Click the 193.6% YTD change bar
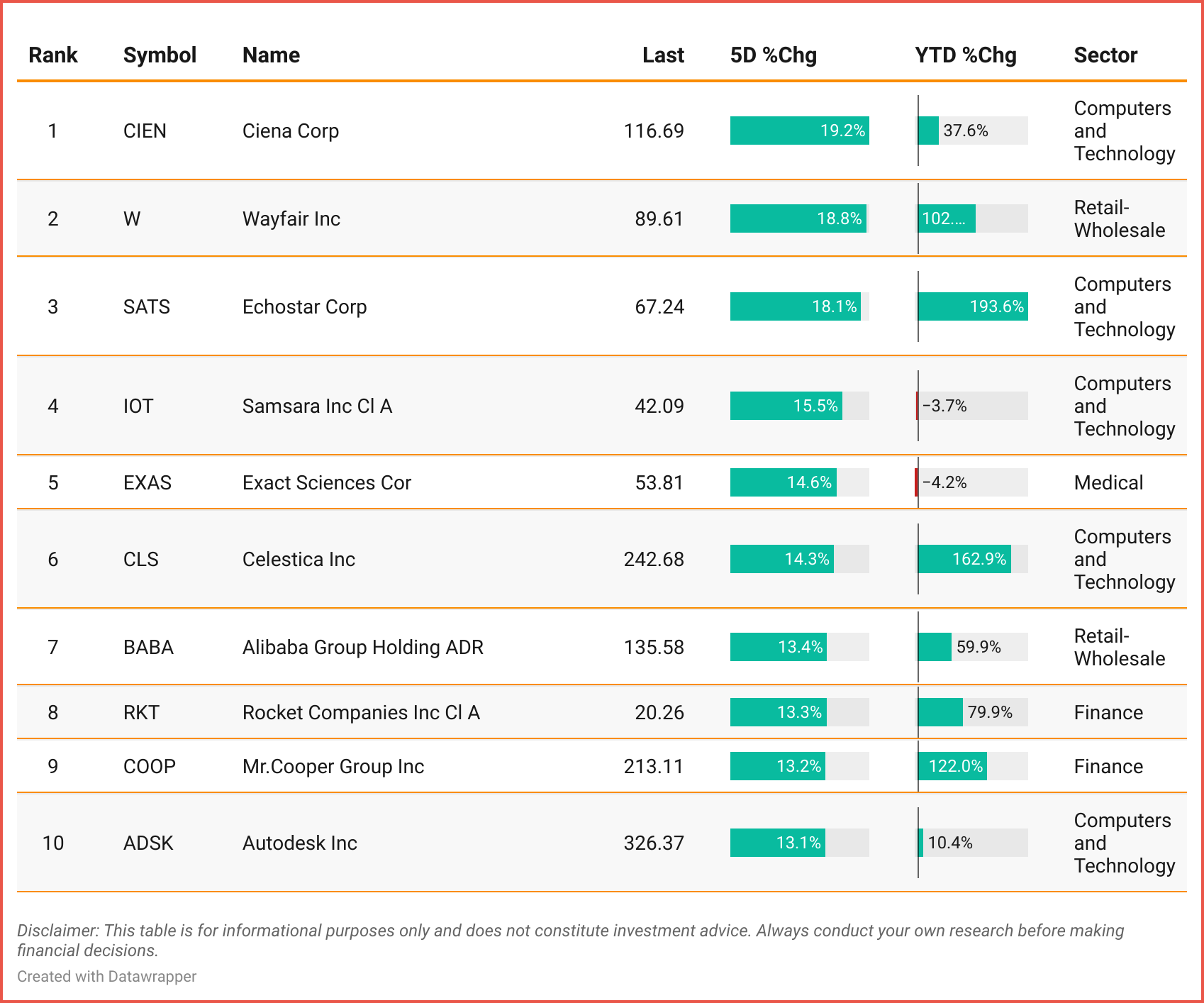The height and width of the screenshot is (1003, 1204). click(973, 306)
